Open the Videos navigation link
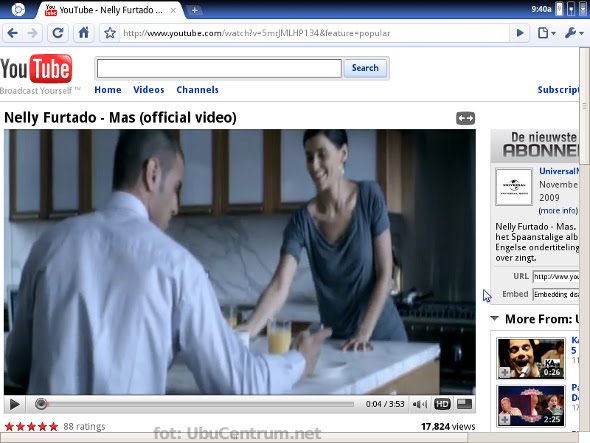This screenshot has width=590, height=443. click(x=149, y=90)
